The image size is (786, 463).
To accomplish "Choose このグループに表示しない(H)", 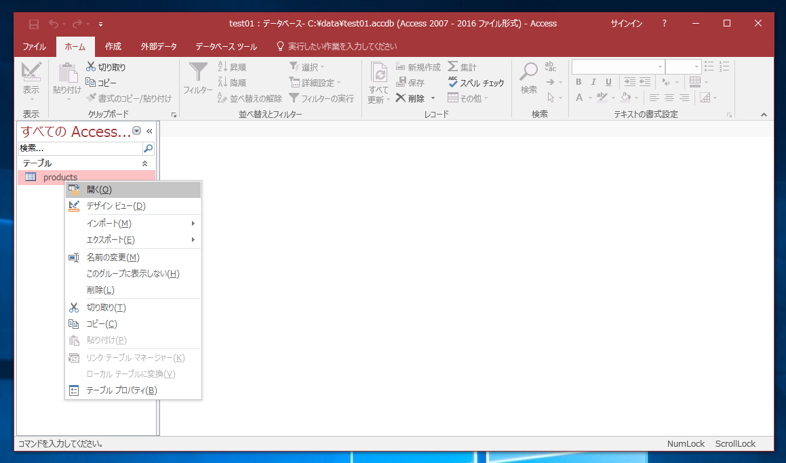I will pyautogui.click(x=133, y=274).
